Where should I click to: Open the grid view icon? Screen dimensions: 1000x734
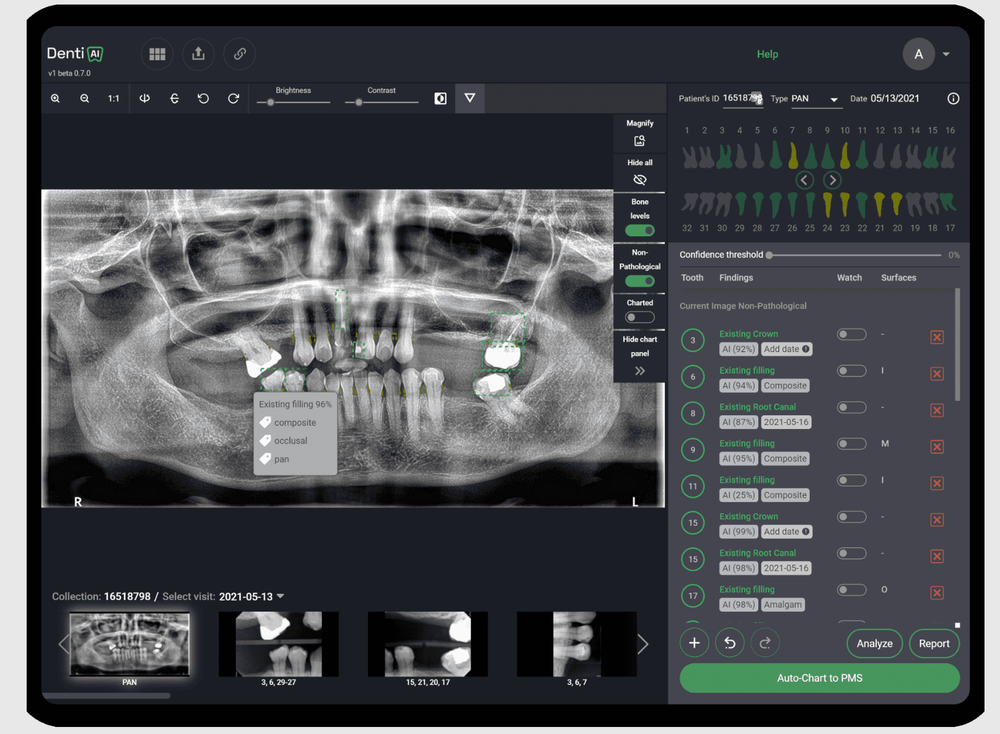tap(157, 54)
